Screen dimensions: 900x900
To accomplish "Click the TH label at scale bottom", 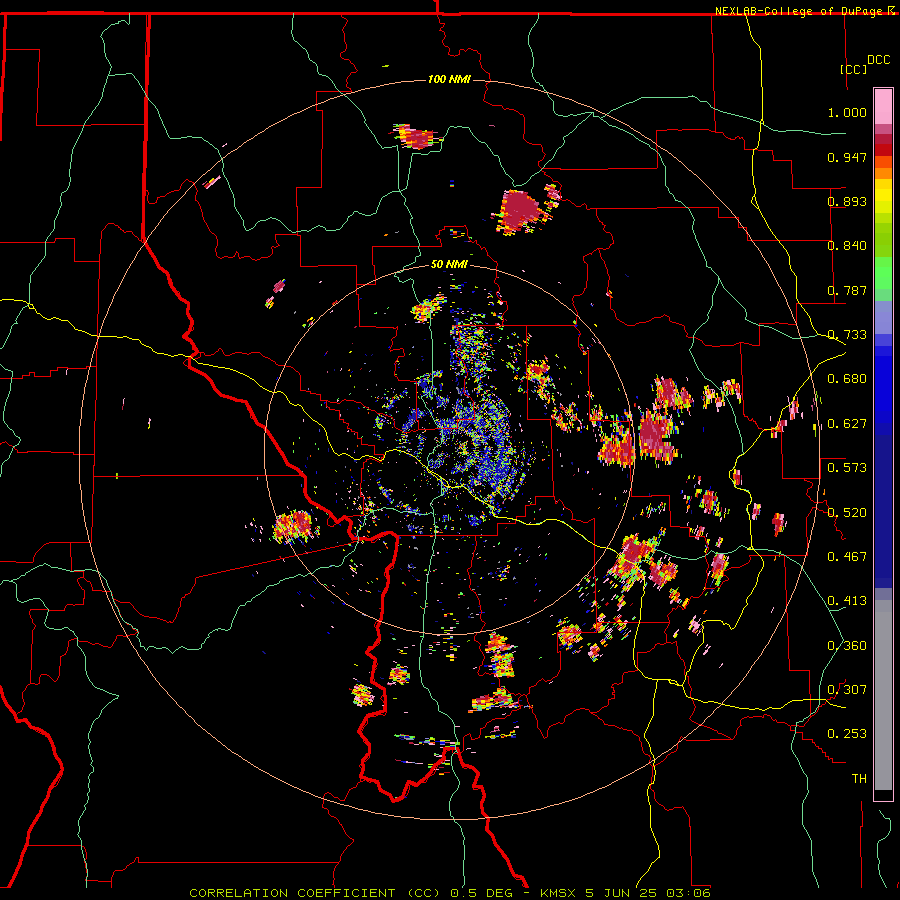I will point(859,779).
